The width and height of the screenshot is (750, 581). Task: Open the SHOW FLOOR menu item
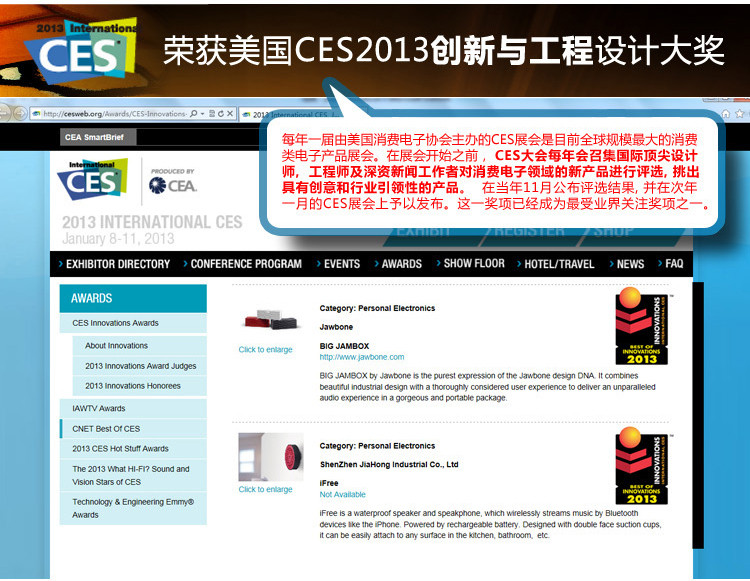pos(471,263)
